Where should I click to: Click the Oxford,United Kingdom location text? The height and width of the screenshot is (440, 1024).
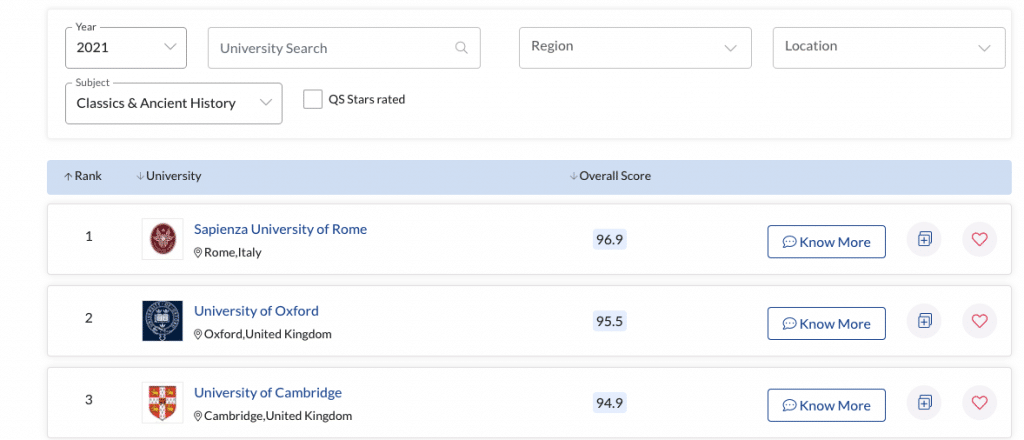(268, 334)
